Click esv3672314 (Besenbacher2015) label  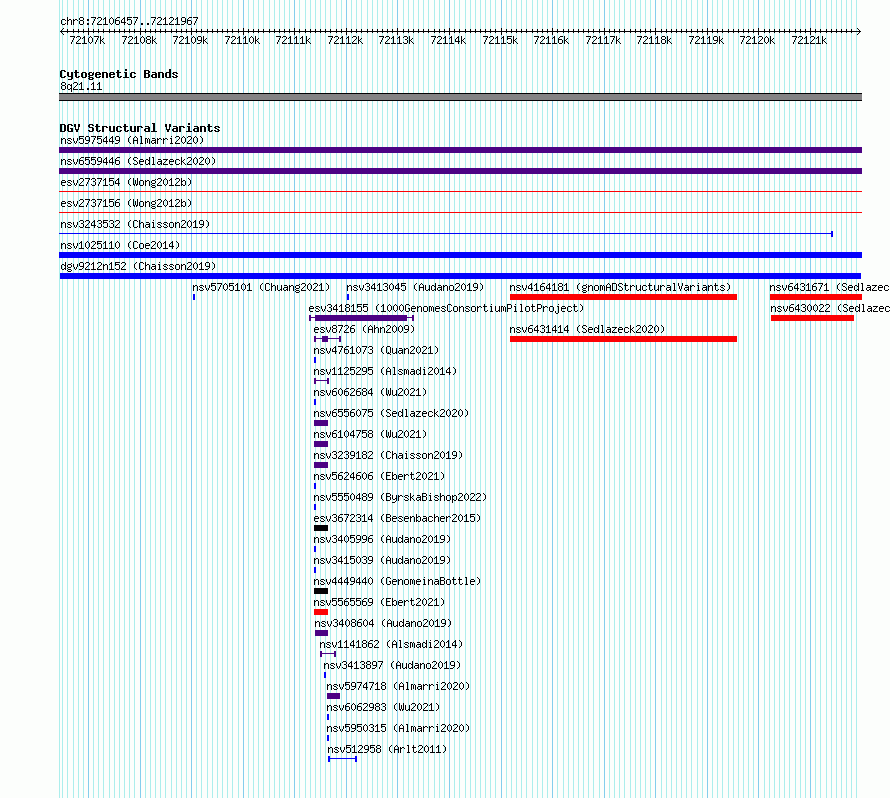coord(397,518)
